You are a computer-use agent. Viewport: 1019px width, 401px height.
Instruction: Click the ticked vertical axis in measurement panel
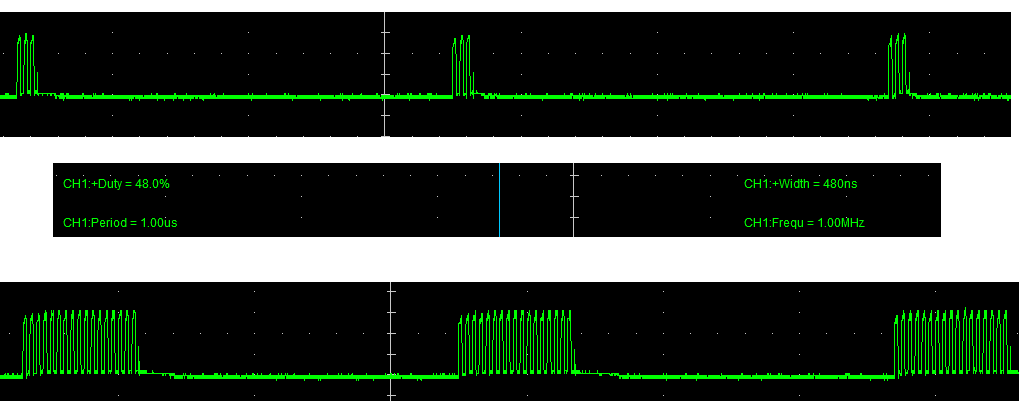click(x=573, y=200)
